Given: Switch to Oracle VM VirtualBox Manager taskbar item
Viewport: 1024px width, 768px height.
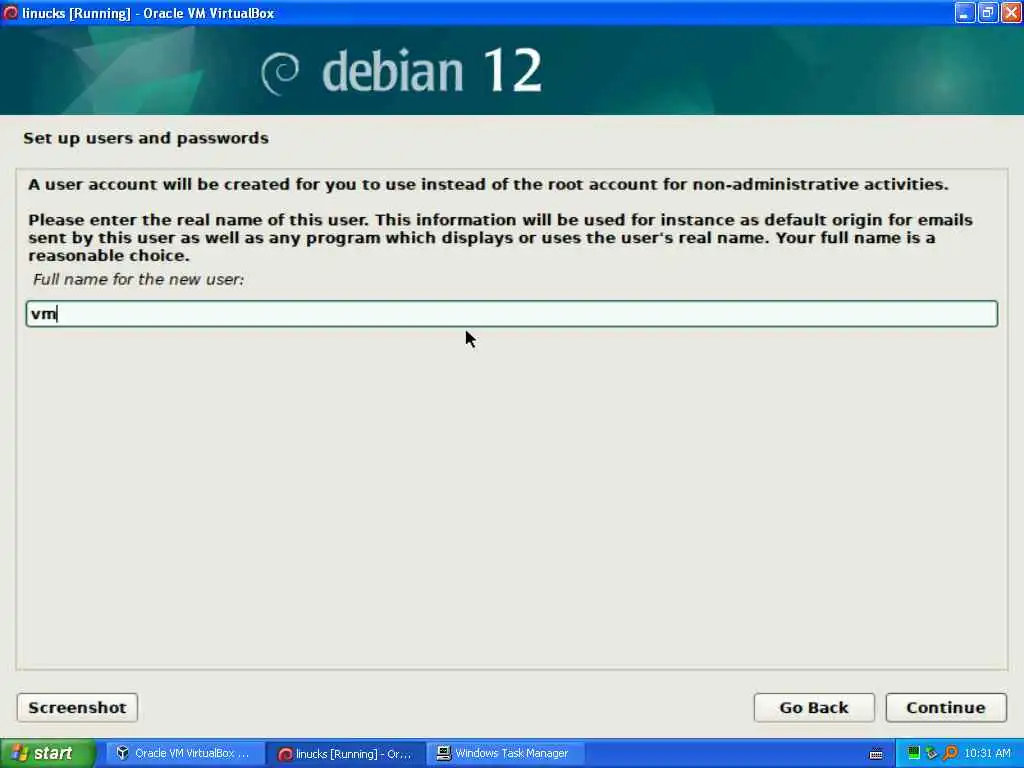Looking at the screenshot, I should tap(185, 753).
